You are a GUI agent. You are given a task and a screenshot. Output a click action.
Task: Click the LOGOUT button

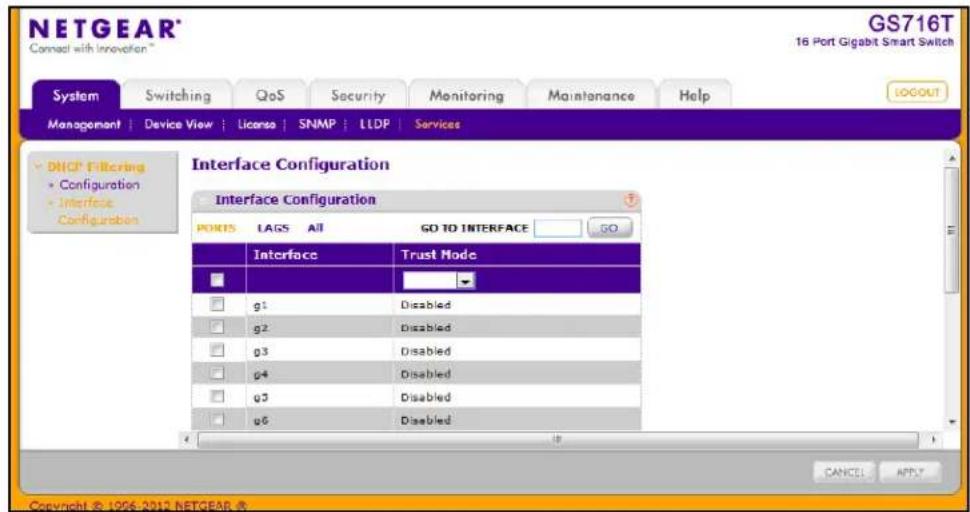pyautogui.click(x=917, y=93)
